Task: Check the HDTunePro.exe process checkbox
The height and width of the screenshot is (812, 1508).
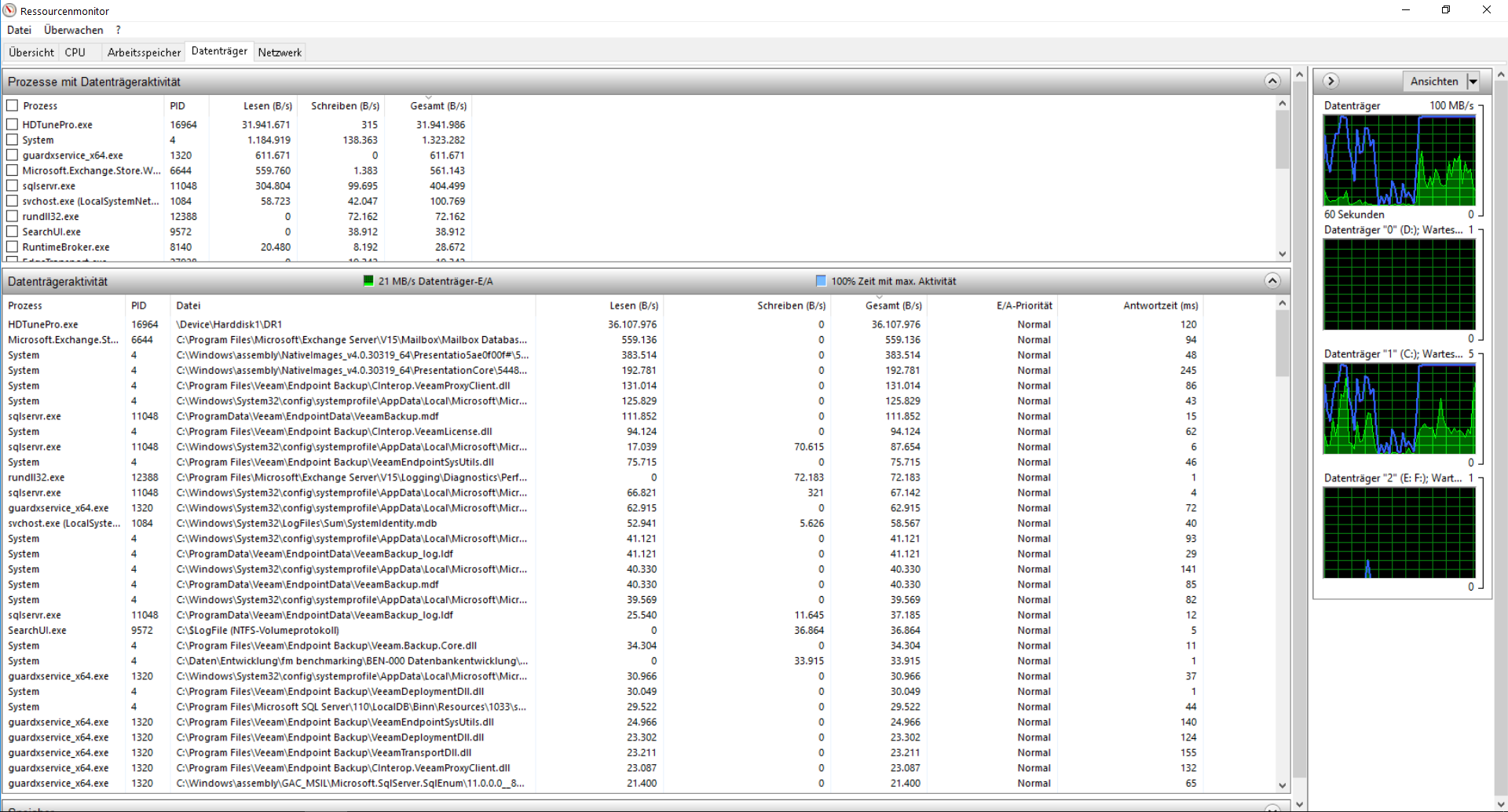Action: pyautogui.click(x=12, y=124)
